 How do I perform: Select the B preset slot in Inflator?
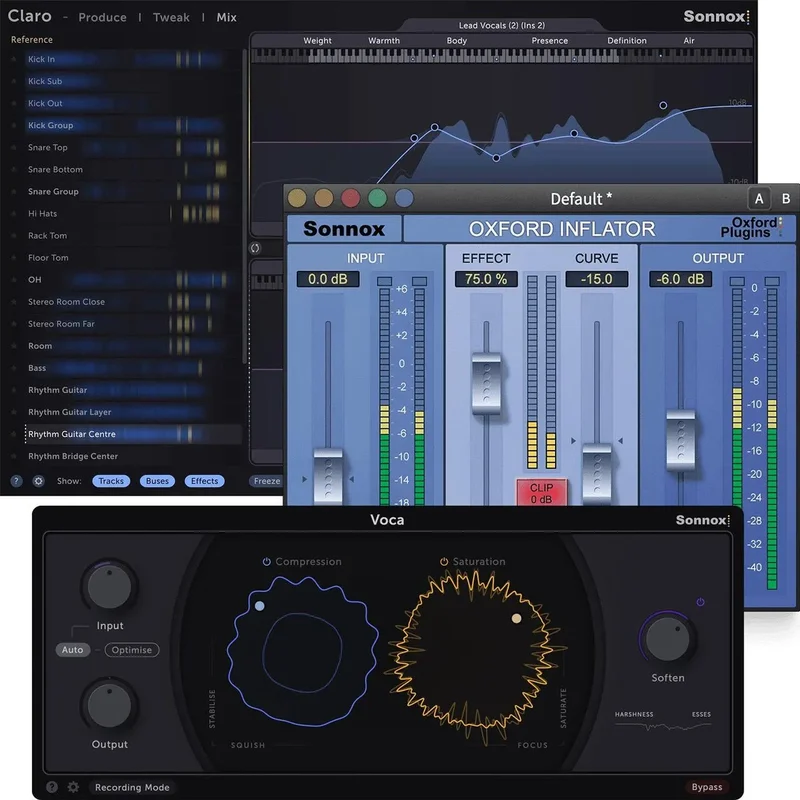(x=786, y=198)
